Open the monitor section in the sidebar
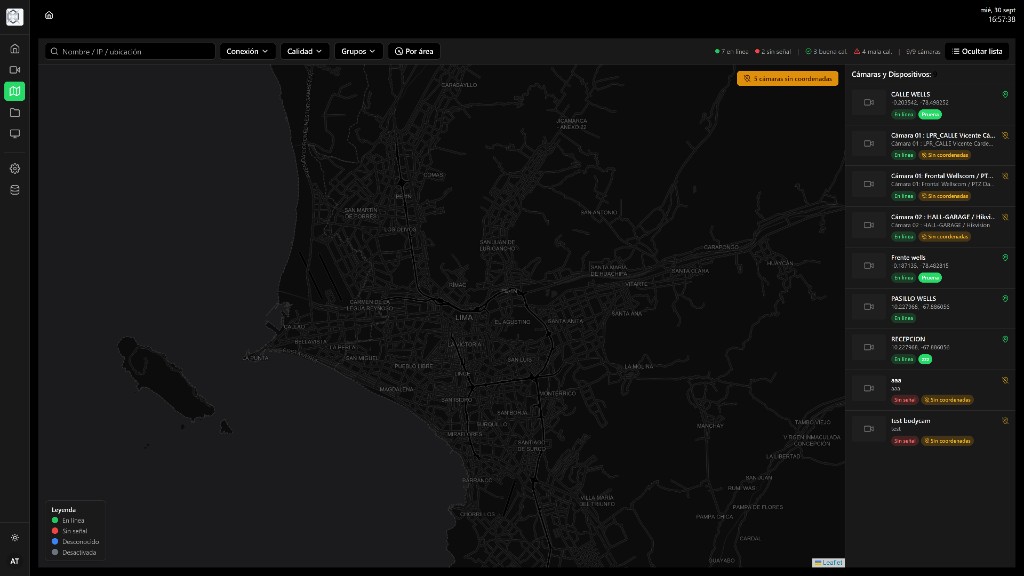This screenshot has height=576, width=1024. 14,134
